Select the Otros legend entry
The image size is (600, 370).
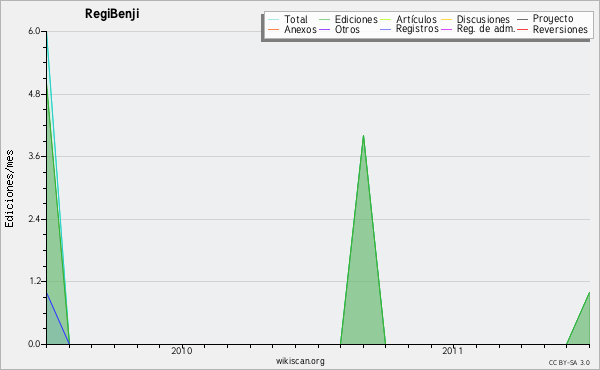tap(347, 29)
